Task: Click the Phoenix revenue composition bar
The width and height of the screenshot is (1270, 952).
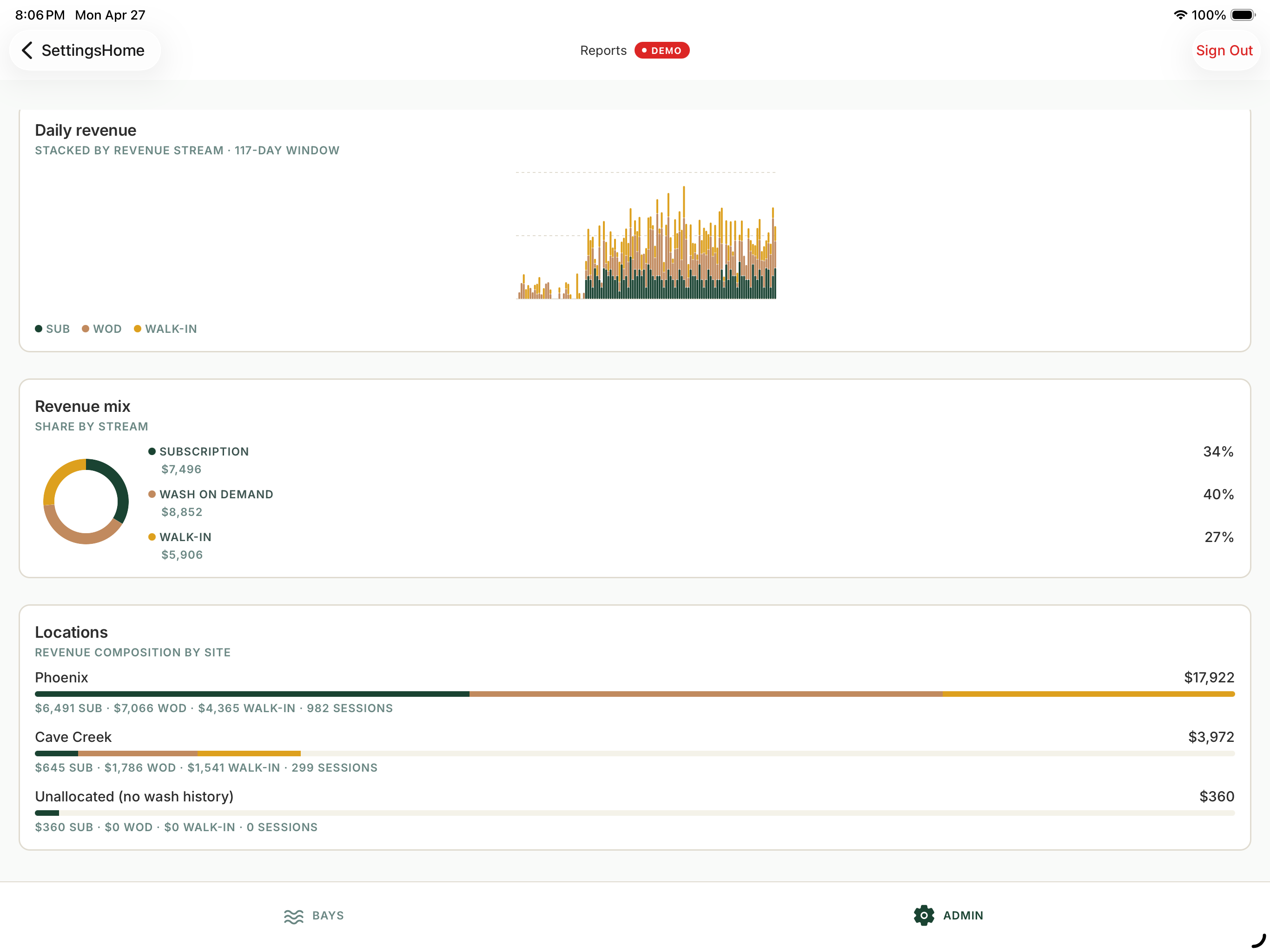Action: click(x=635, y=694)
